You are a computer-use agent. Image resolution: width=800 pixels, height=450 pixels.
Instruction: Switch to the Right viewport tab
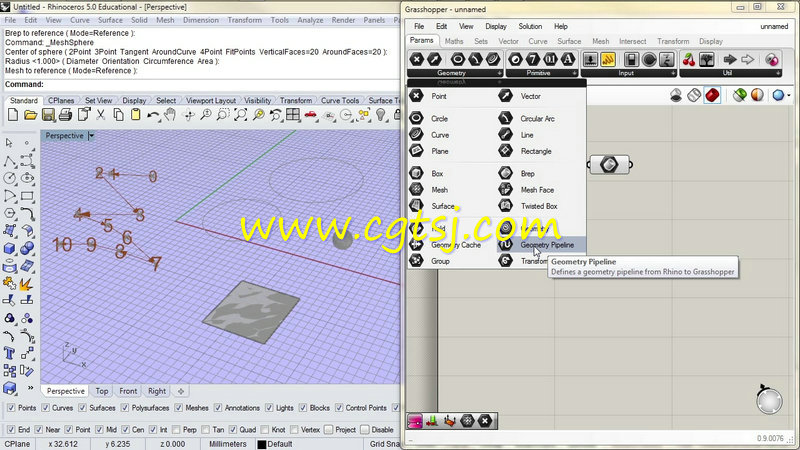click(x=157, y=391)
